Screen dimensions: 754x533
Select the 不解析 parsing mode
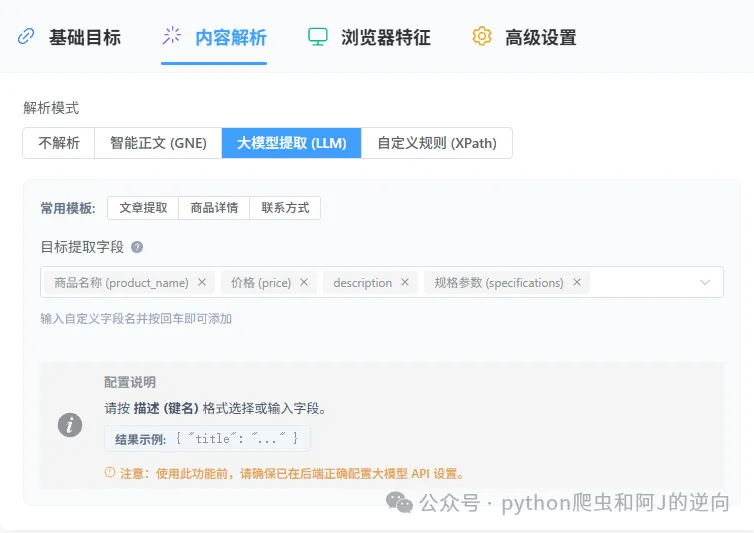coord(59,143)
